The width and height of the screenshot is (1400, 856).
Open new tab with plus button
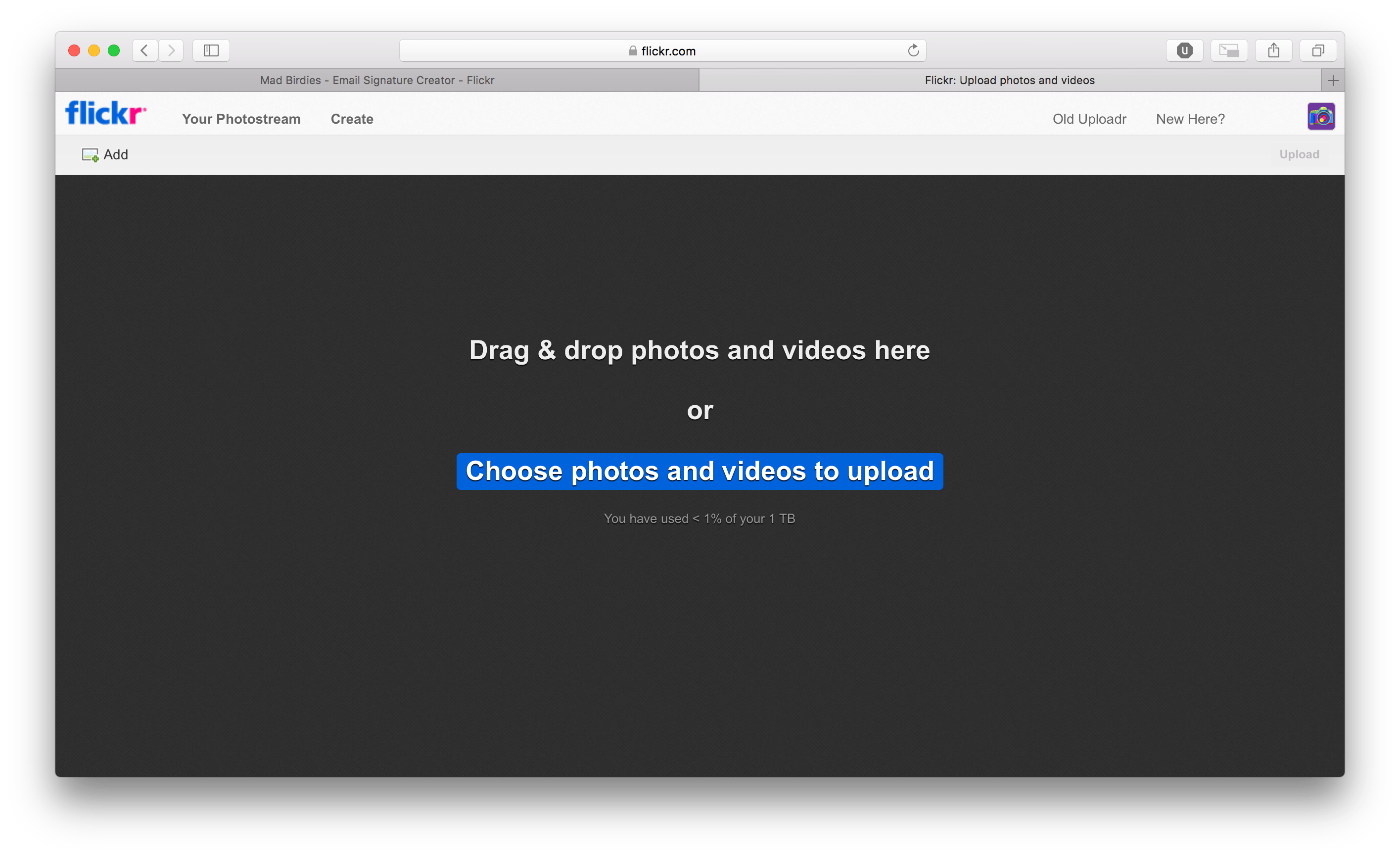click(1332, 81)
